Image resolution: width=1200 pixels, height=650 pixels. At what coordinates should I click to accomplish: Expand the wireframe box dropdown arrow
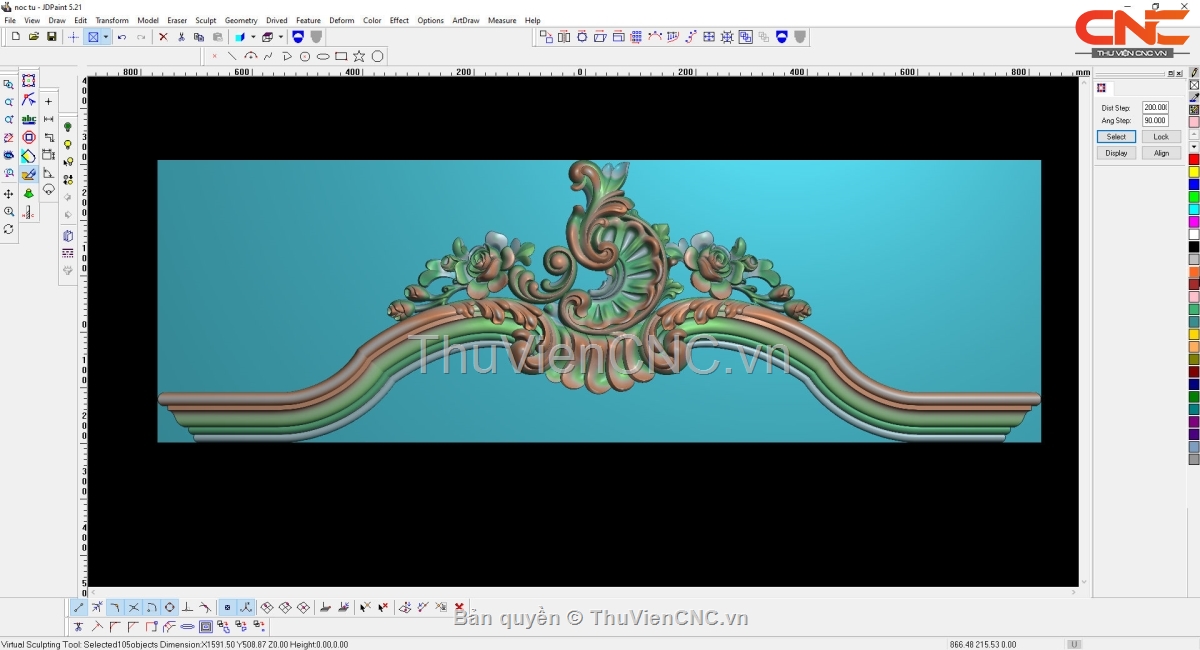coord(281,37)
